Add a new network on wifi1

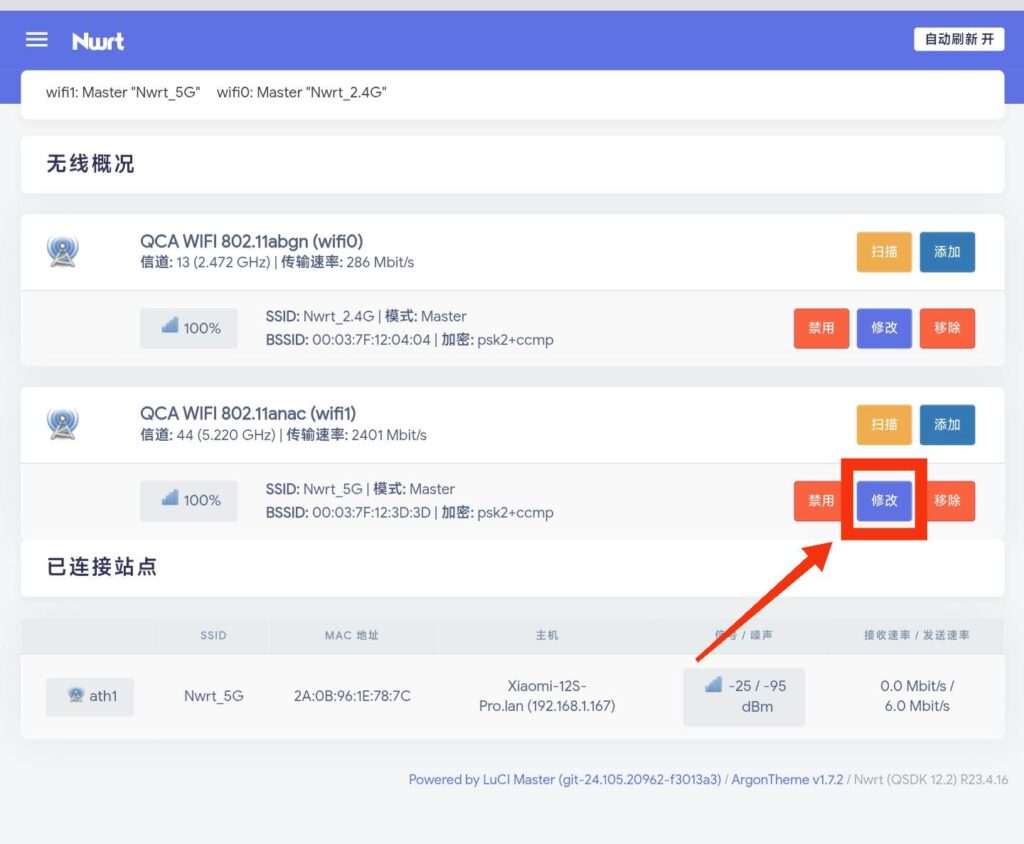[947, 424]
